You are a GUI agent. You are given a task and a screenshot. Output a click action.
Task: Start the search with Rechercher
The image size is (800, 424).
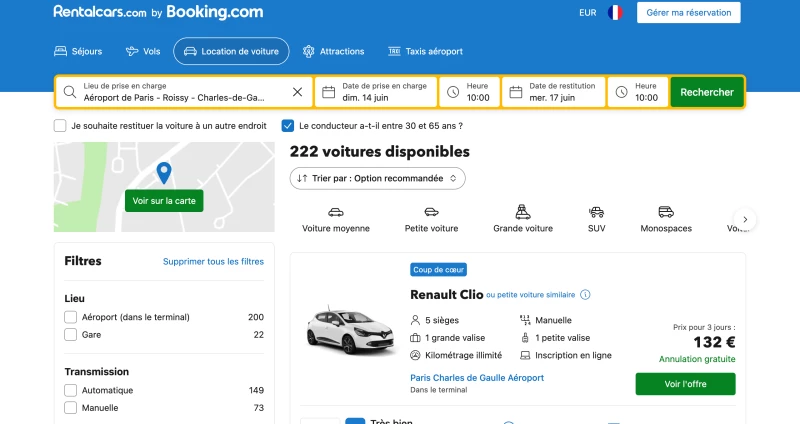[707, 92]
